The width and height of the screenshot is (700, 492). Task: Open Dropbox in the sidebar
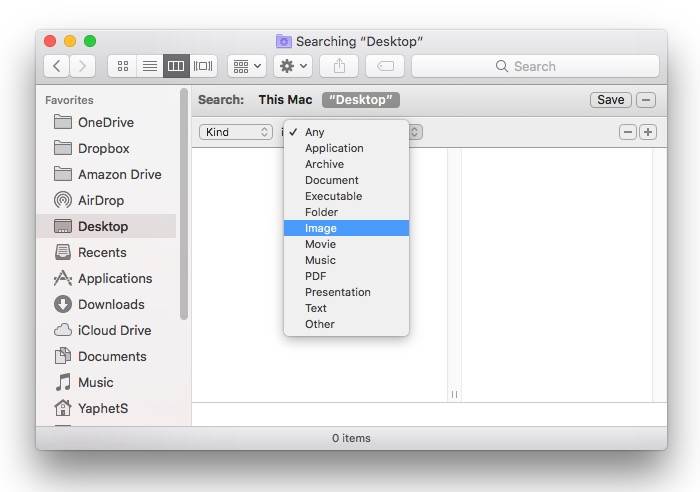tap(106, 148)
